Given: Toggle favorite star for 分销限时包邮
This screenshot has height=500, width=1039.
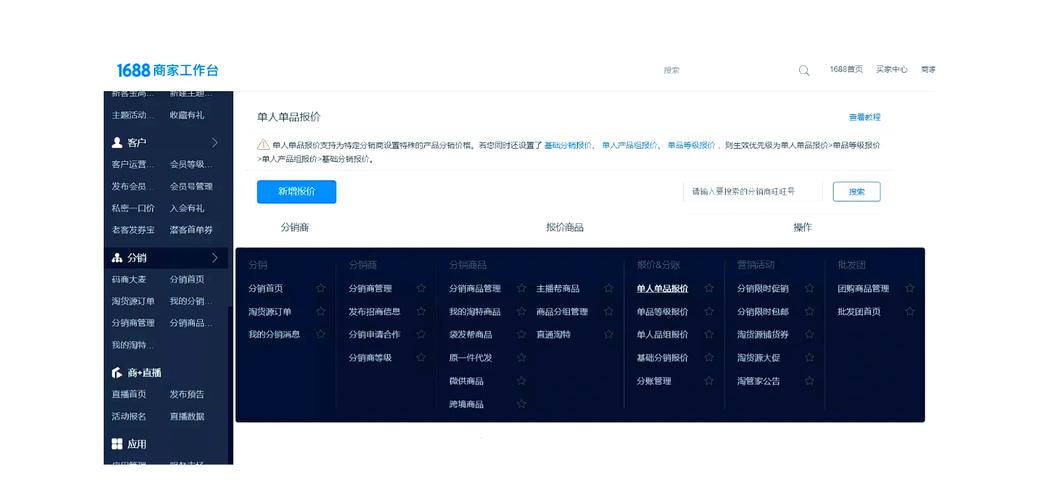Looking at the screenshot, I should 809,311.
